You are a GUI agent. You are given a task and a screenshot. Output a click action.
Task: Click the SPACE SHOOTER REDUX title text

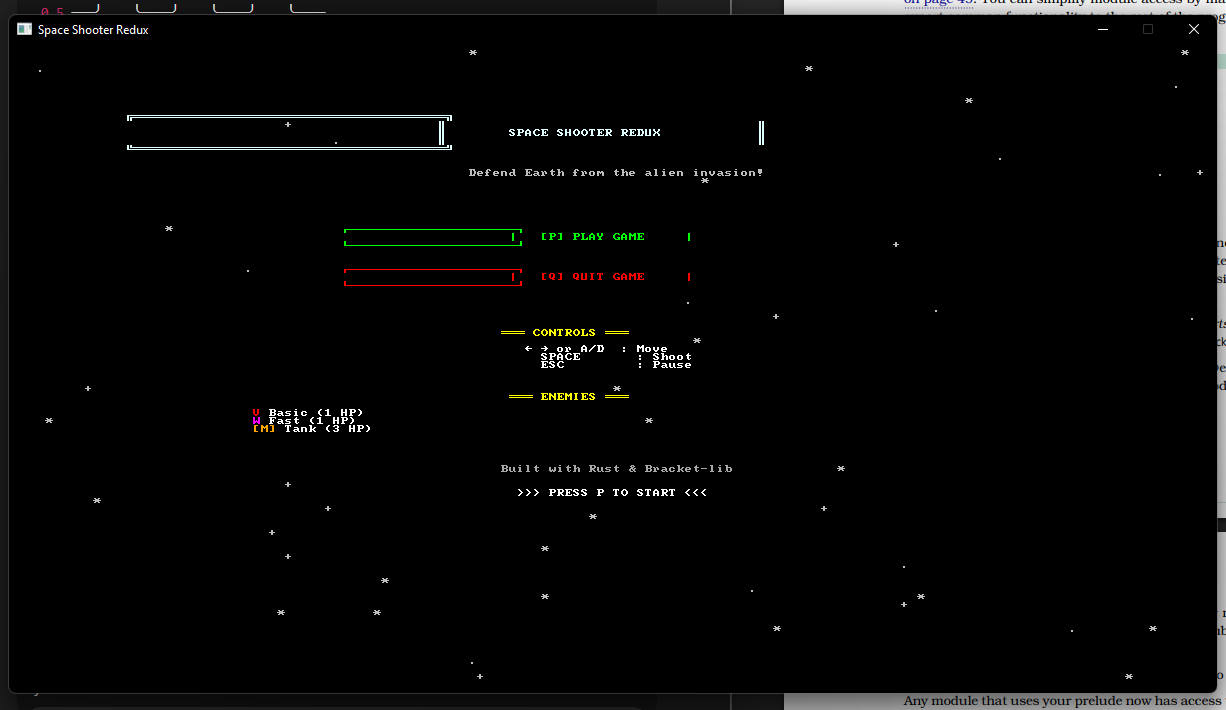point(585,132)
